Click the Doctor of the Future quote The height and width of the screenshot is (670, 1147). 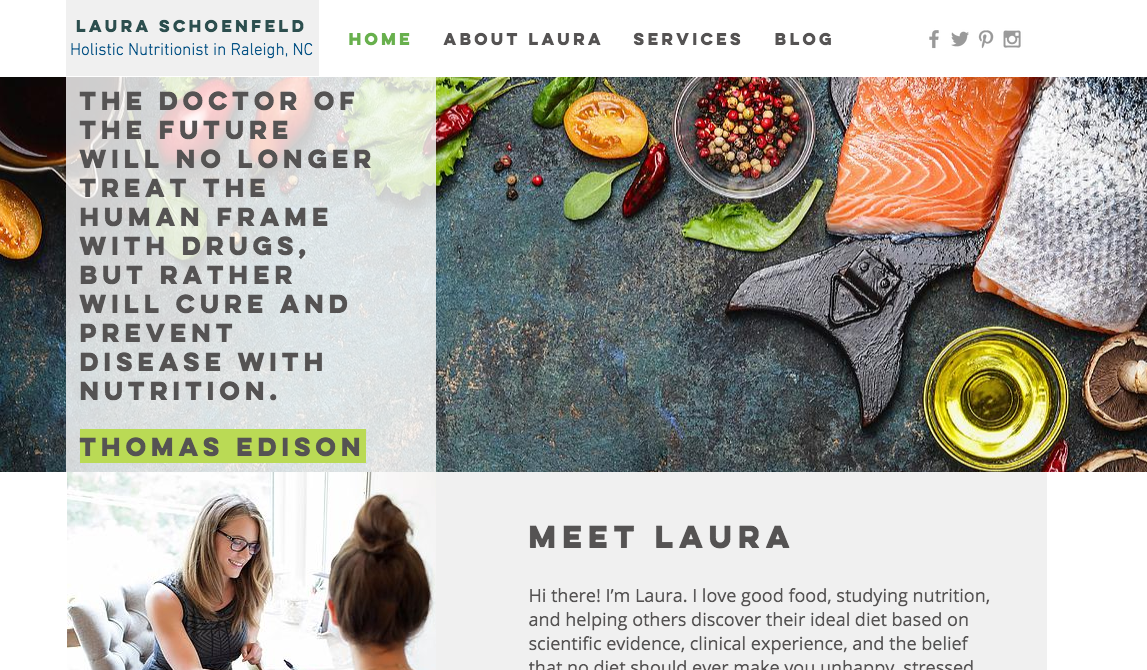(x=226, y=246)
